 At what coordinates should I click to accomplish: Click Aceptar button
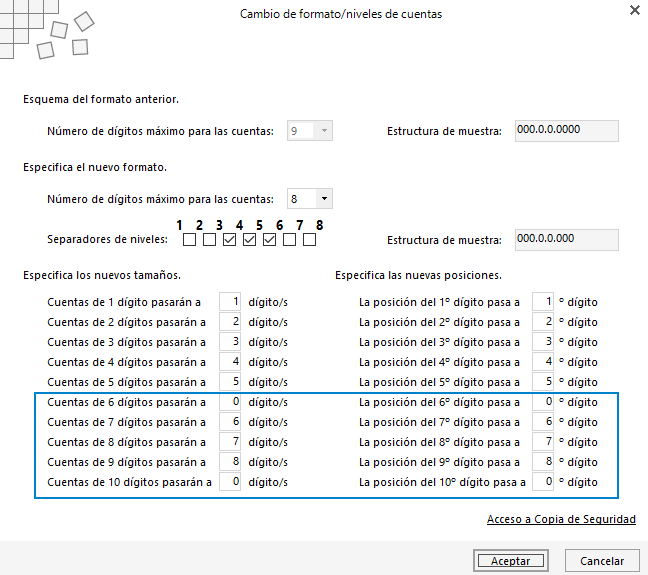pos(510,561)
